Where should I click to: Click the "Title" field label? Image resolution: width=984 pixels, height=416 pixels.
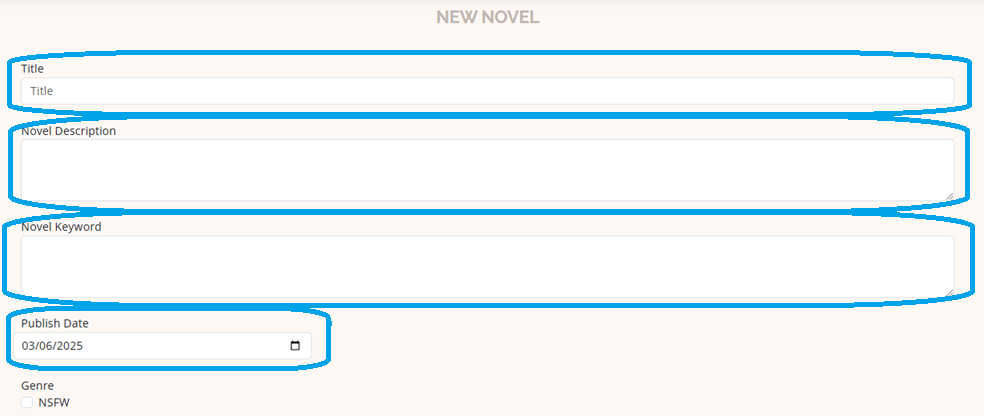tap(32, 68)
